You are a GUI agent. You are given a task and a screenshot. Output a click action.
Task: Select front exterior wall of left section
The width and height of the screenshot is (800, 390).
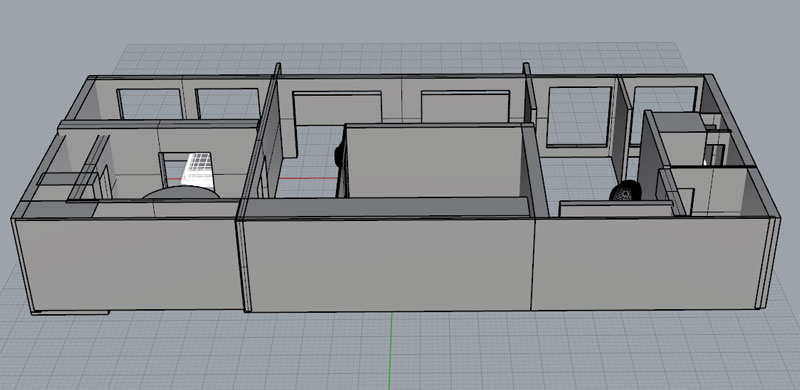click(x=129, y=264)
